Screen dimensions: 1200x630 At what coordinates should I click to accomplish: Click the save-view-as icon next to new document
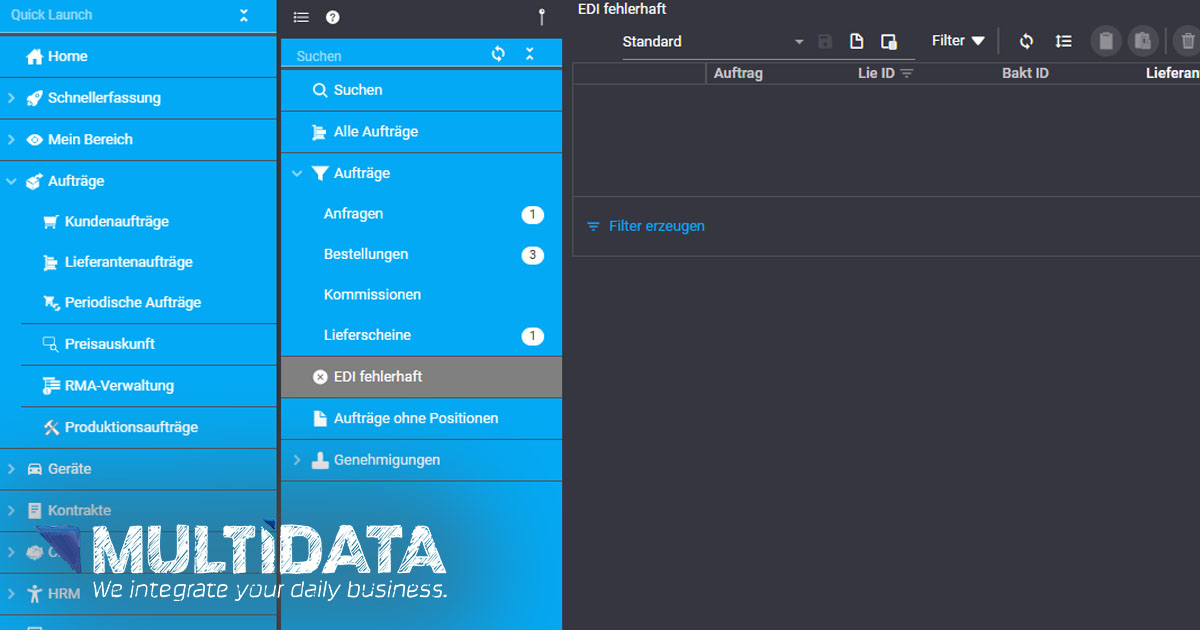pos(888,41)
